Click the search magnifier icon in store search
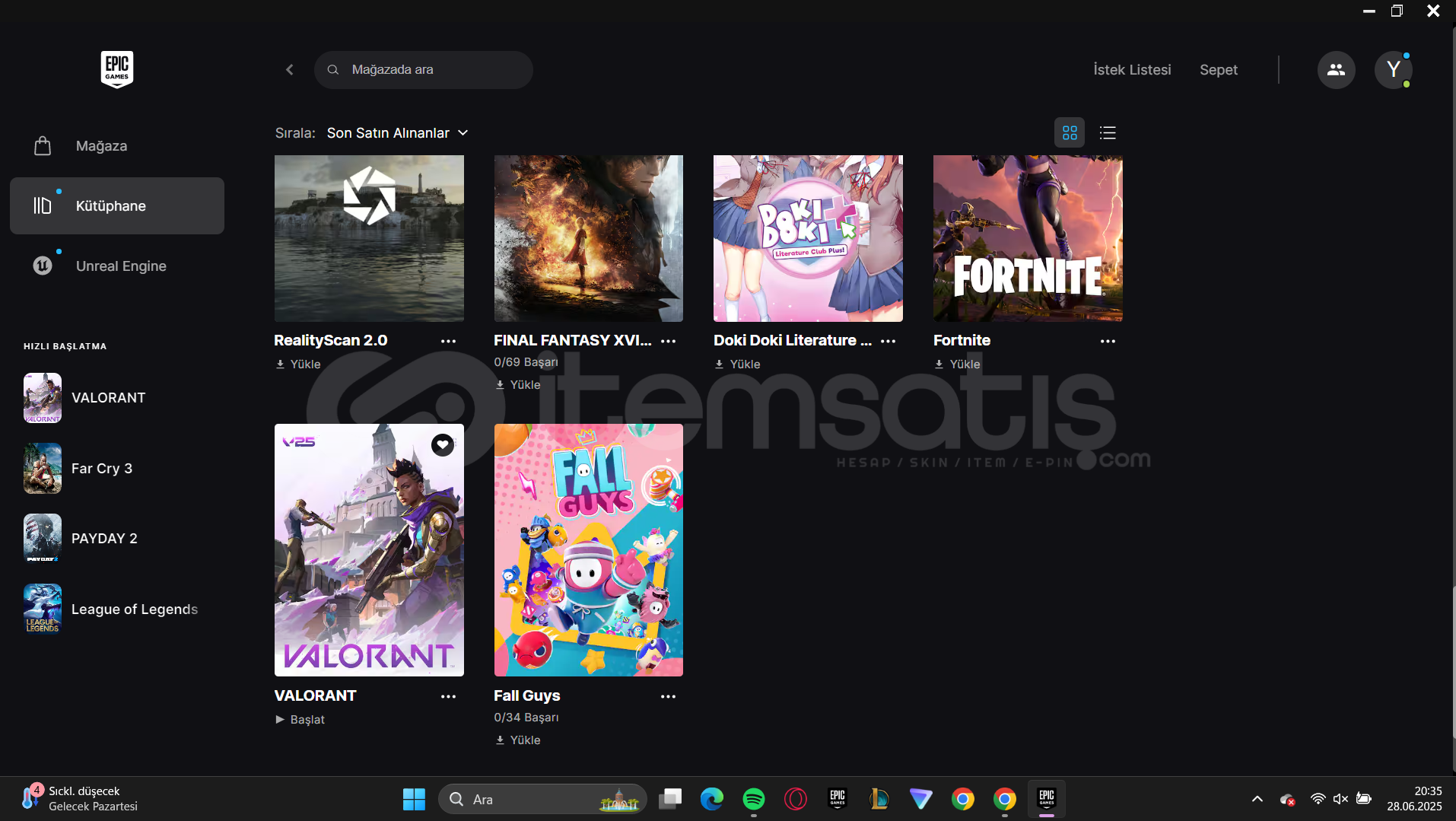Screen dimensions: 1456x821 pyautogui.click(x=333, y=69)
